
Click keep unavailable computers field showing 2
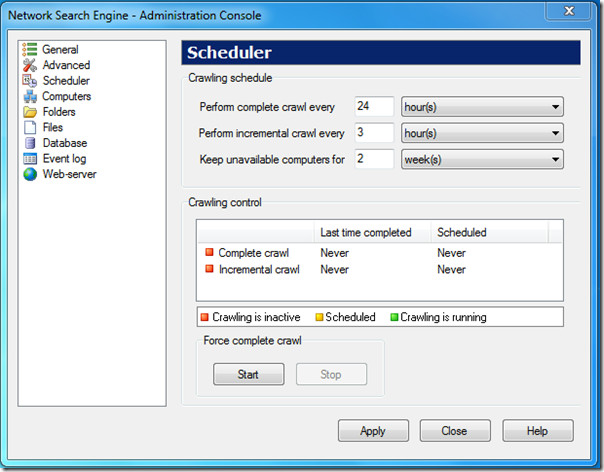tap(374, 159)
